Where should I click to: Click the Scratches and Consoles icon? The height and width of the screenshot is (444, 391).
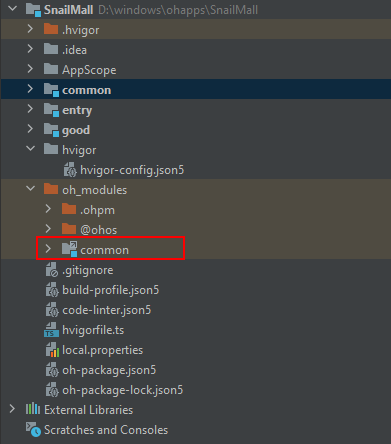tap(33, 430)
